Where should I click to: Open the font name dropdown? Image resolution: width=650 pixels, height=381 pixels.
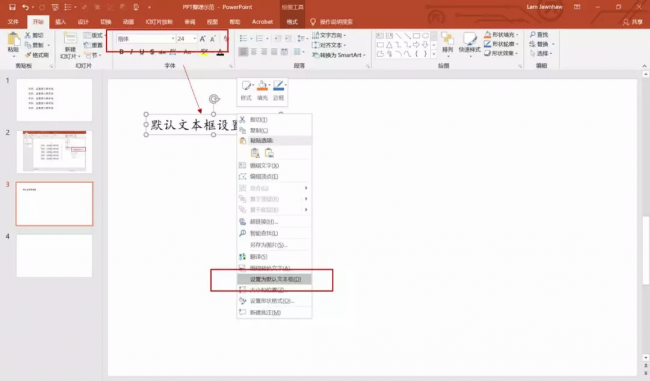click(x=173, y=39)
